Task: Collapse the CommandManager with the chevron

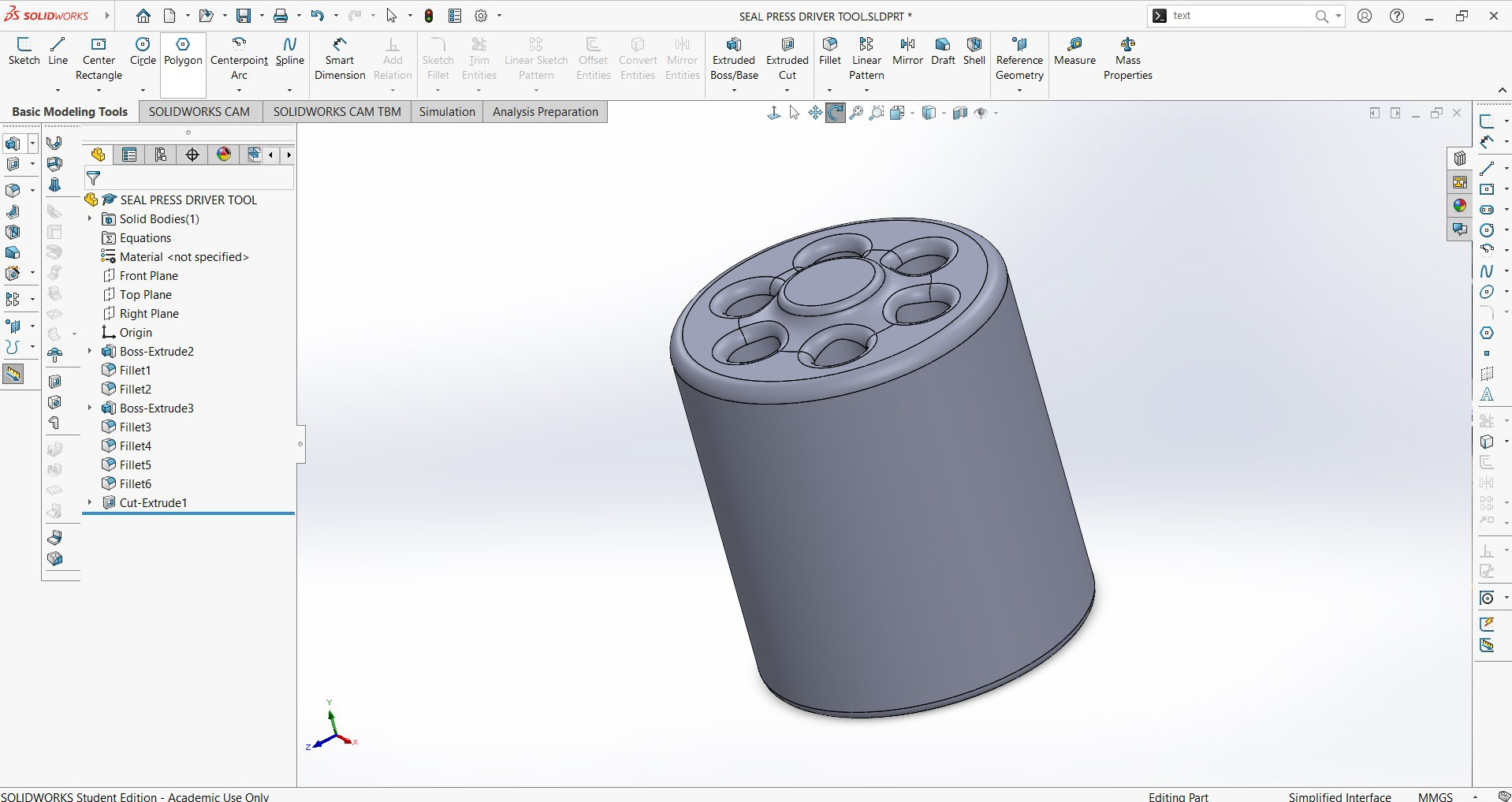Action: click(1502, 91)
